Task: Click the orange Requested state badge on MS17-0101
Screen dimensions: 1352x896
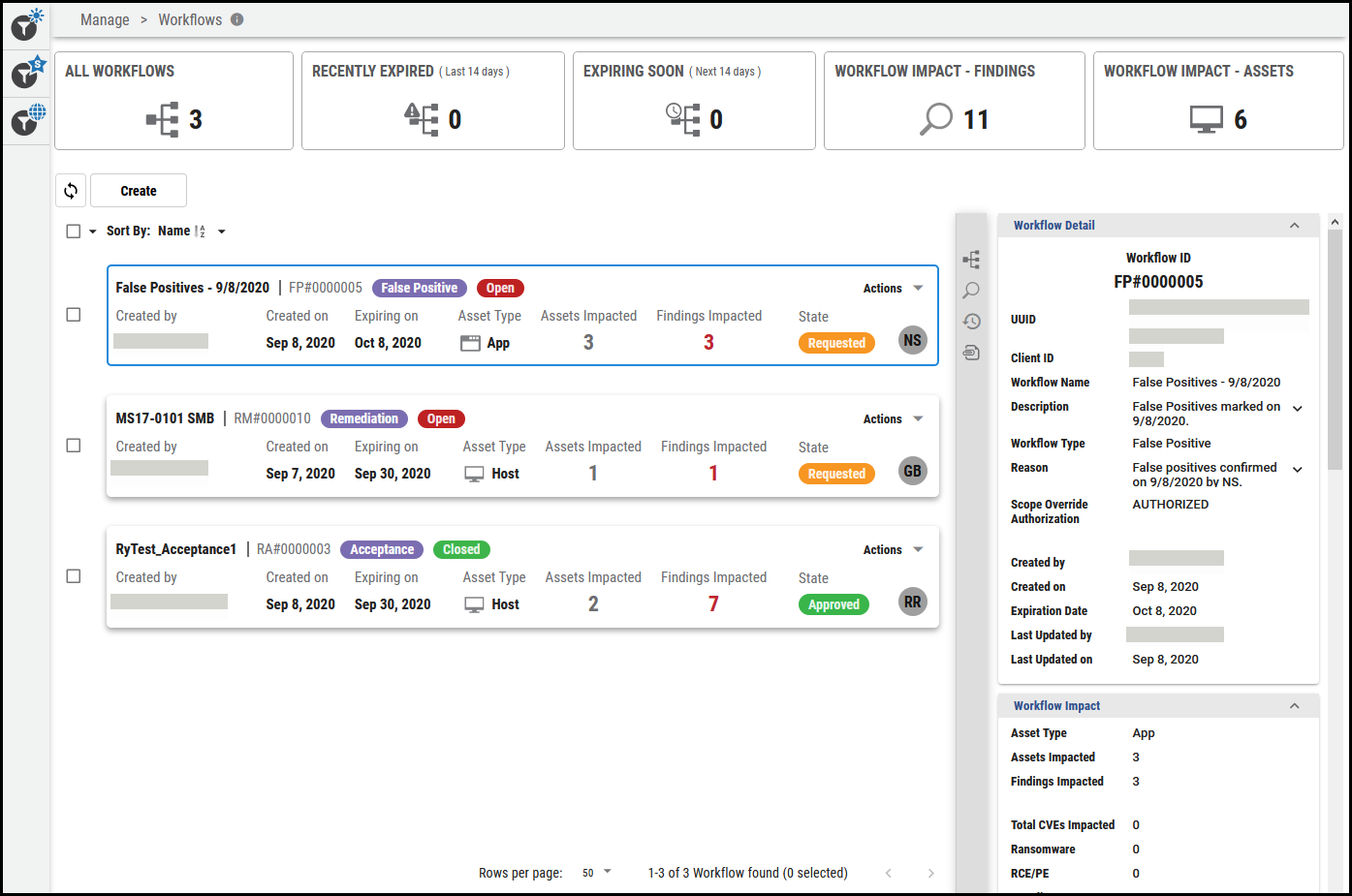Action: [x=835, y=473]
